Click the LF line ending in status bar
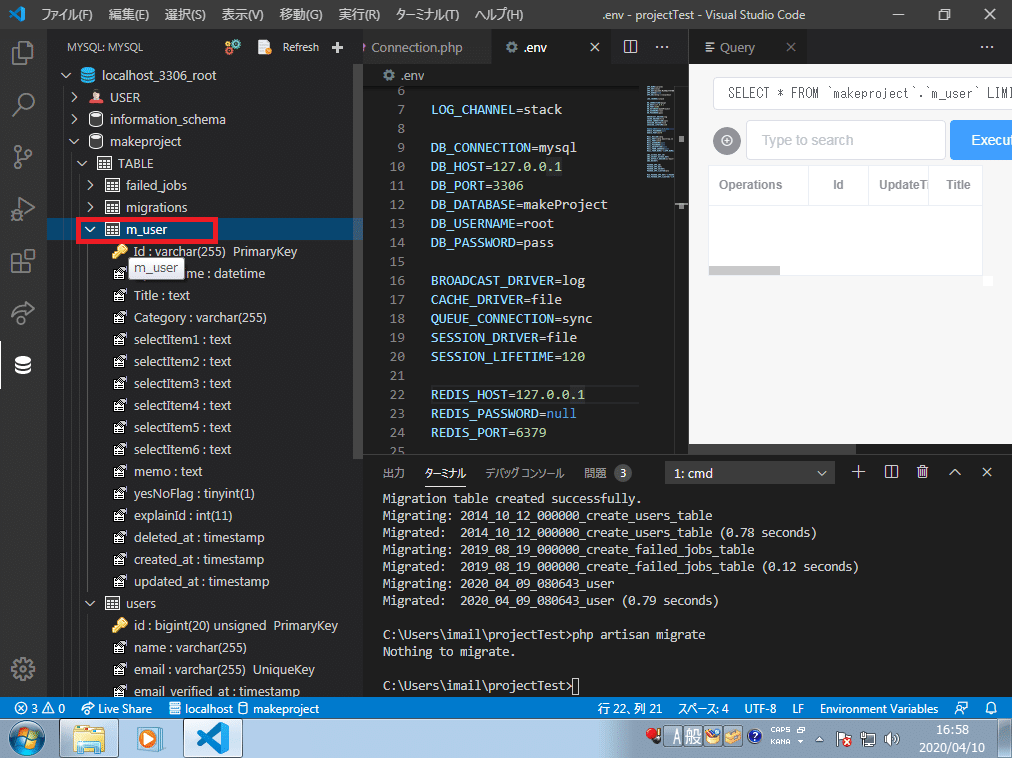 [798, 708]
